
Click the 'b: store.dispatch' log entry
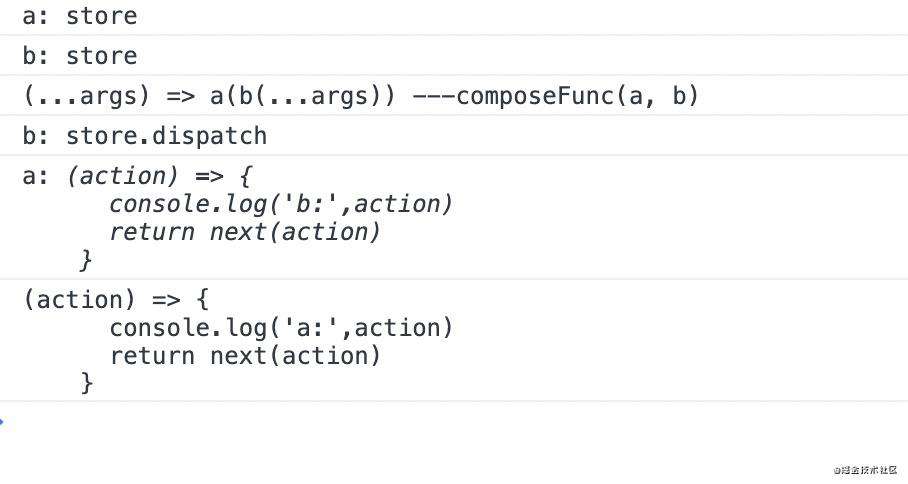[x=145, y=136]
